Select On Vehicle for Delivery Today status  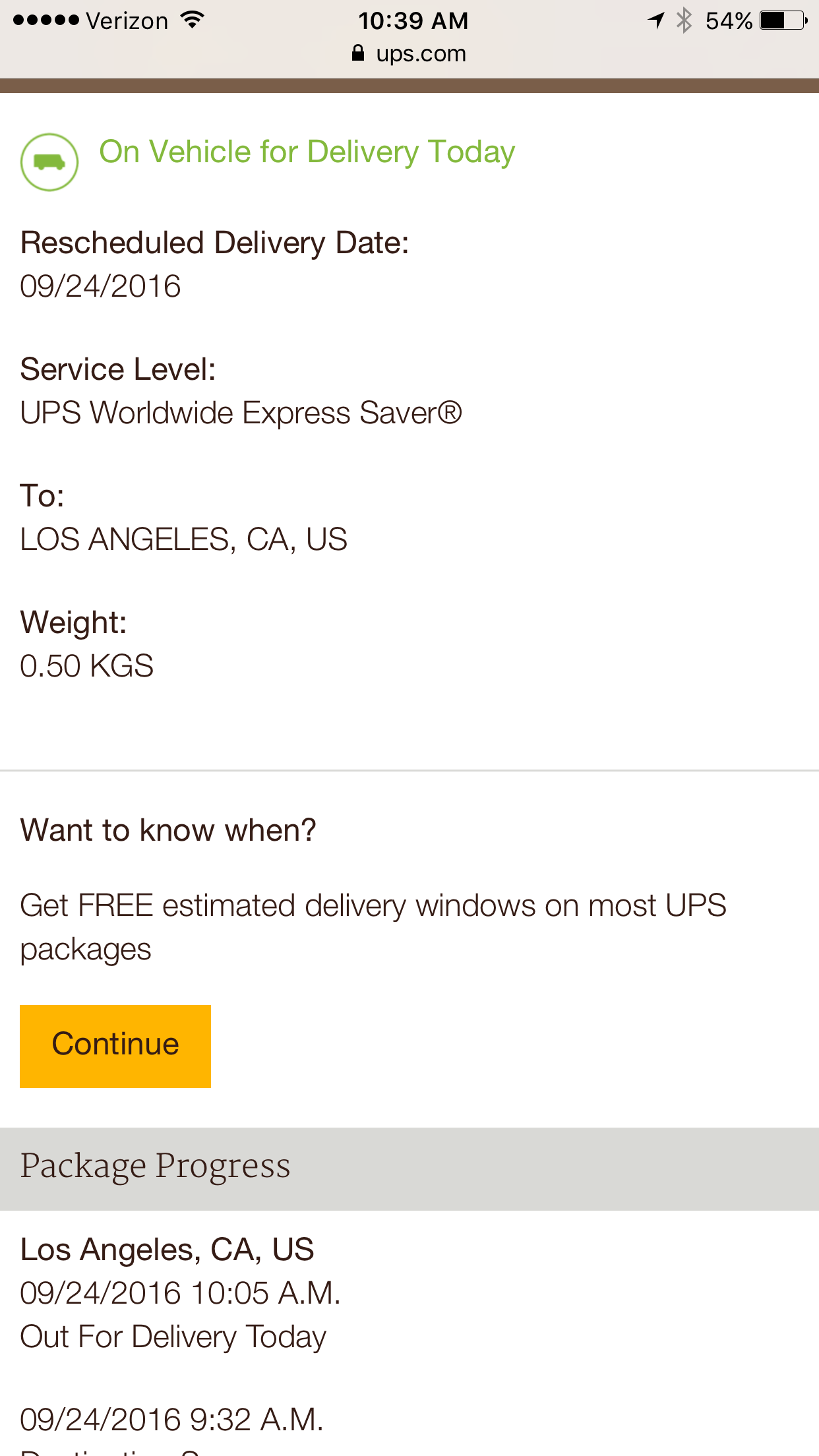[307, 152]
